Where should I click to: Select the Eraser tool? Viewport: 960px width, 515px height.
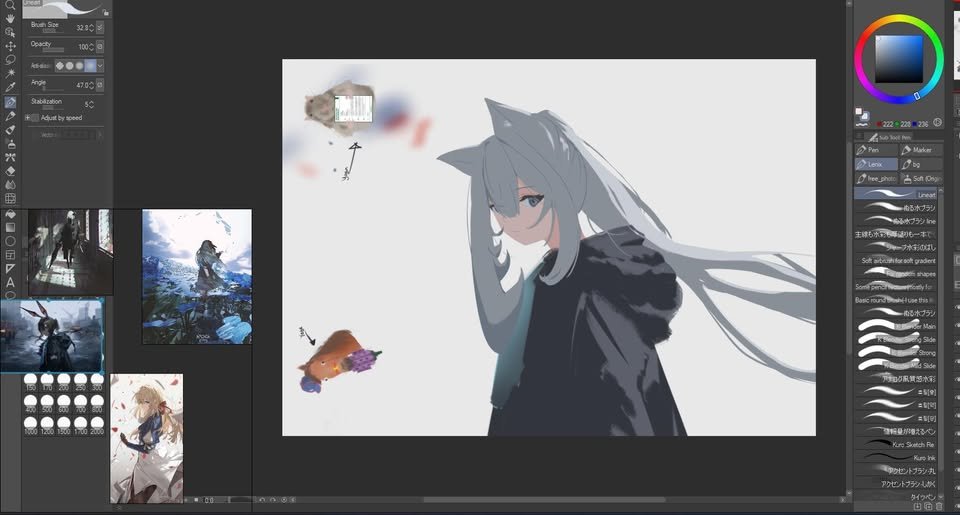10,171
